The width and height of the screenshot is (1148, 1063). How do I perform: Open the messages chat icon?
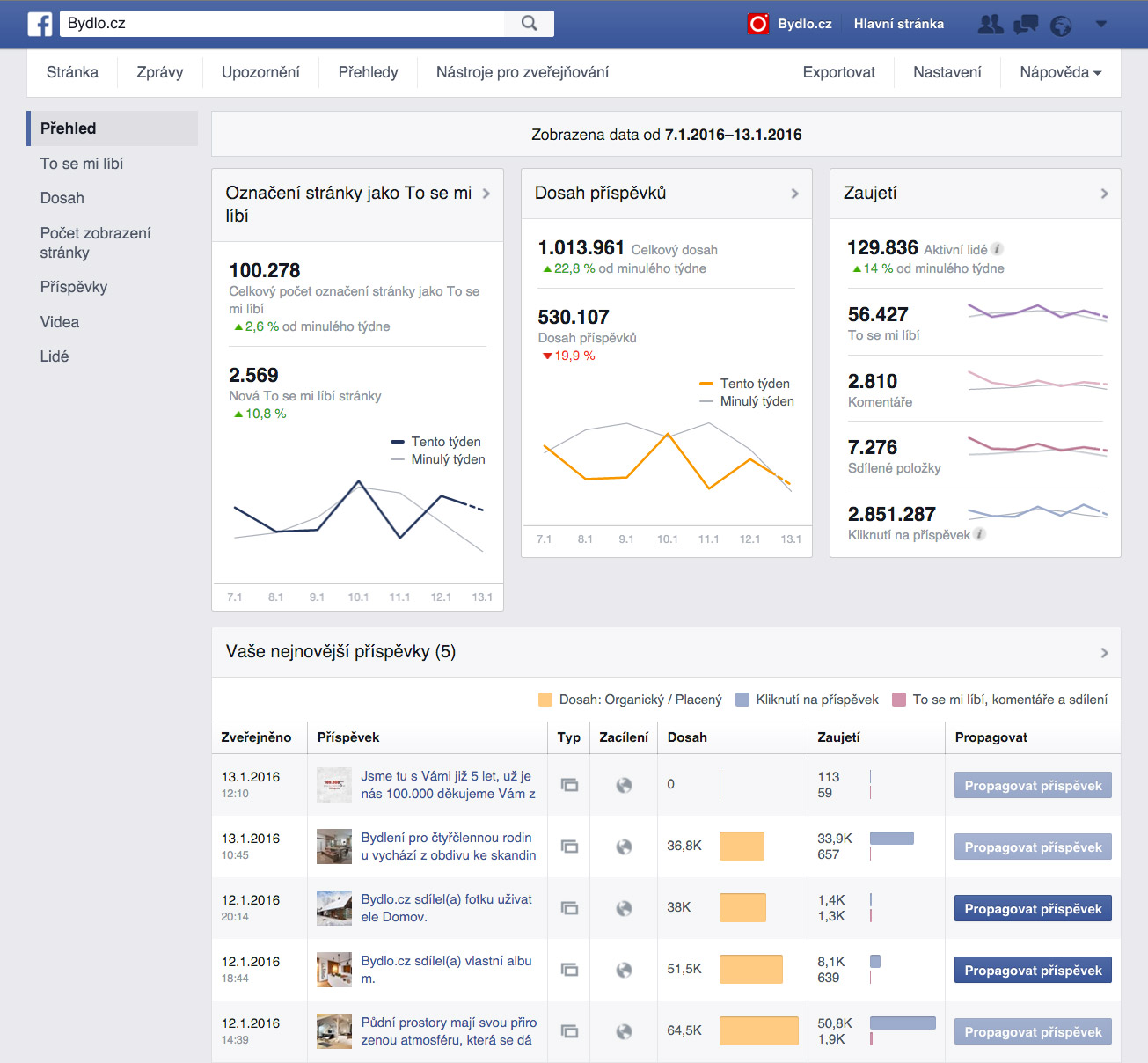(x=1026, y=25)
